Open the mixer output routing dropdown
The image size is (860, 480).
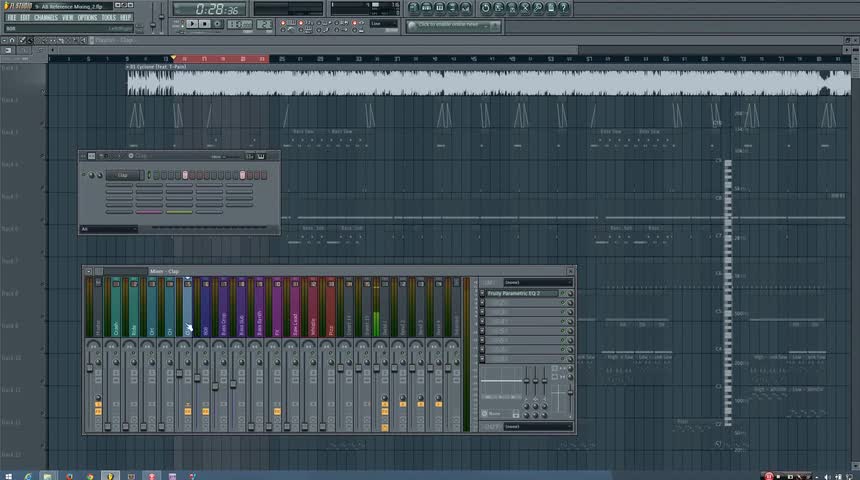(538, 426)
